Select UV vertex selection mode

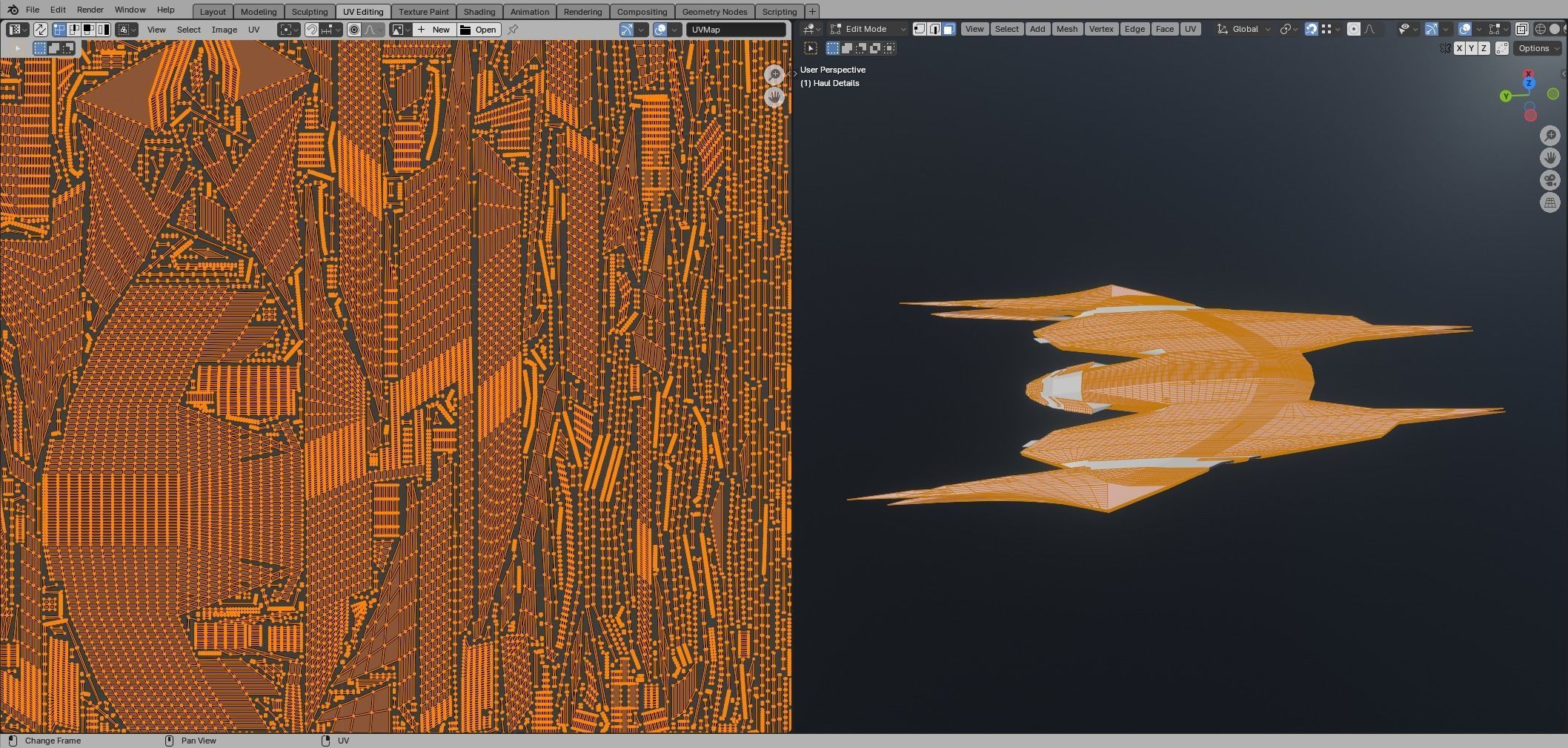pos(59,30)
